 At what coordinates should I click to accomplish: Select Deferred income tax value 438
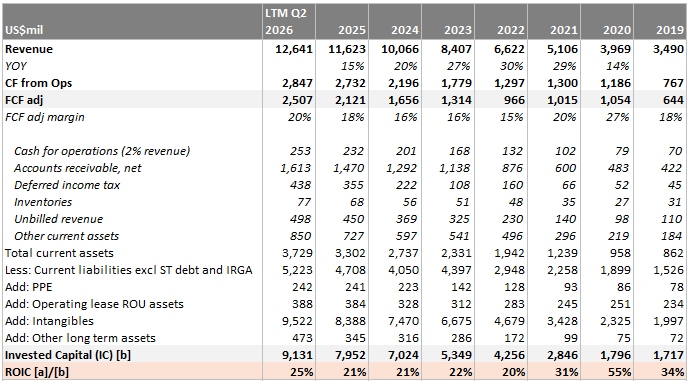(x=300, y=185)
